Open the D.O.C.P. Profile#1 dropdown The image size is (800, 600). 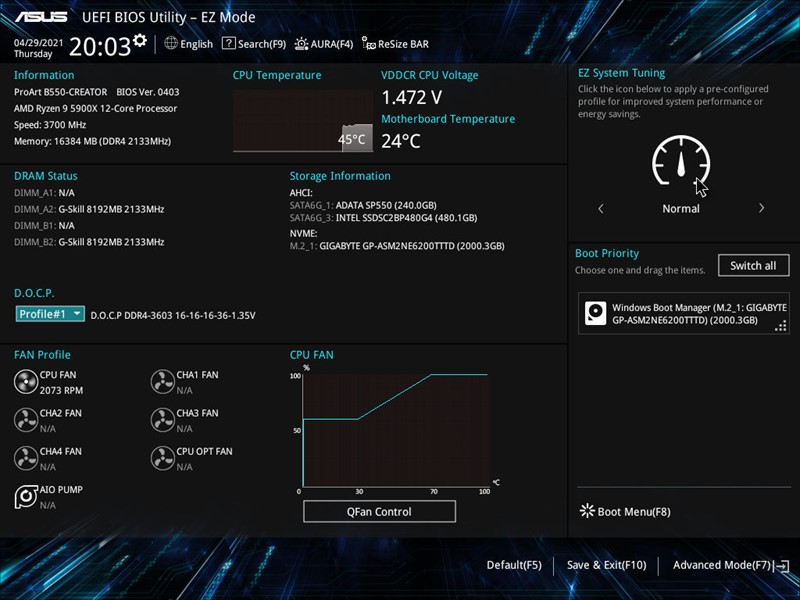point(50,314)
